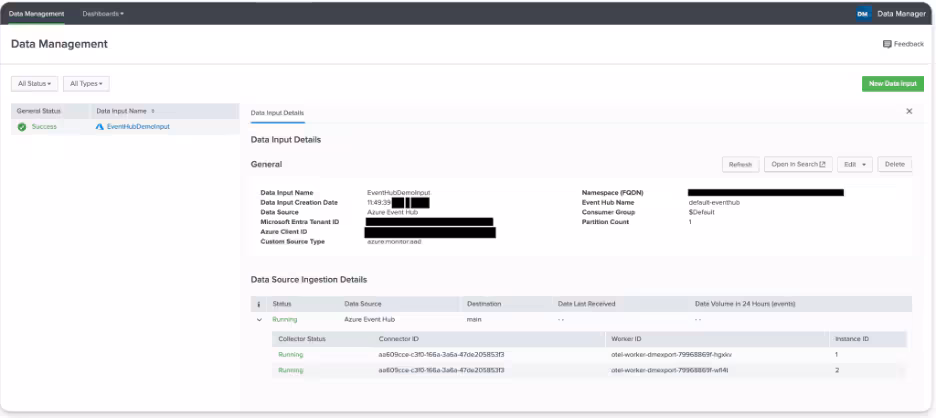This screenshot has height=418, width=936.
Task: Click the DM Data Manager avatar icon
Action: pos(863,14)
